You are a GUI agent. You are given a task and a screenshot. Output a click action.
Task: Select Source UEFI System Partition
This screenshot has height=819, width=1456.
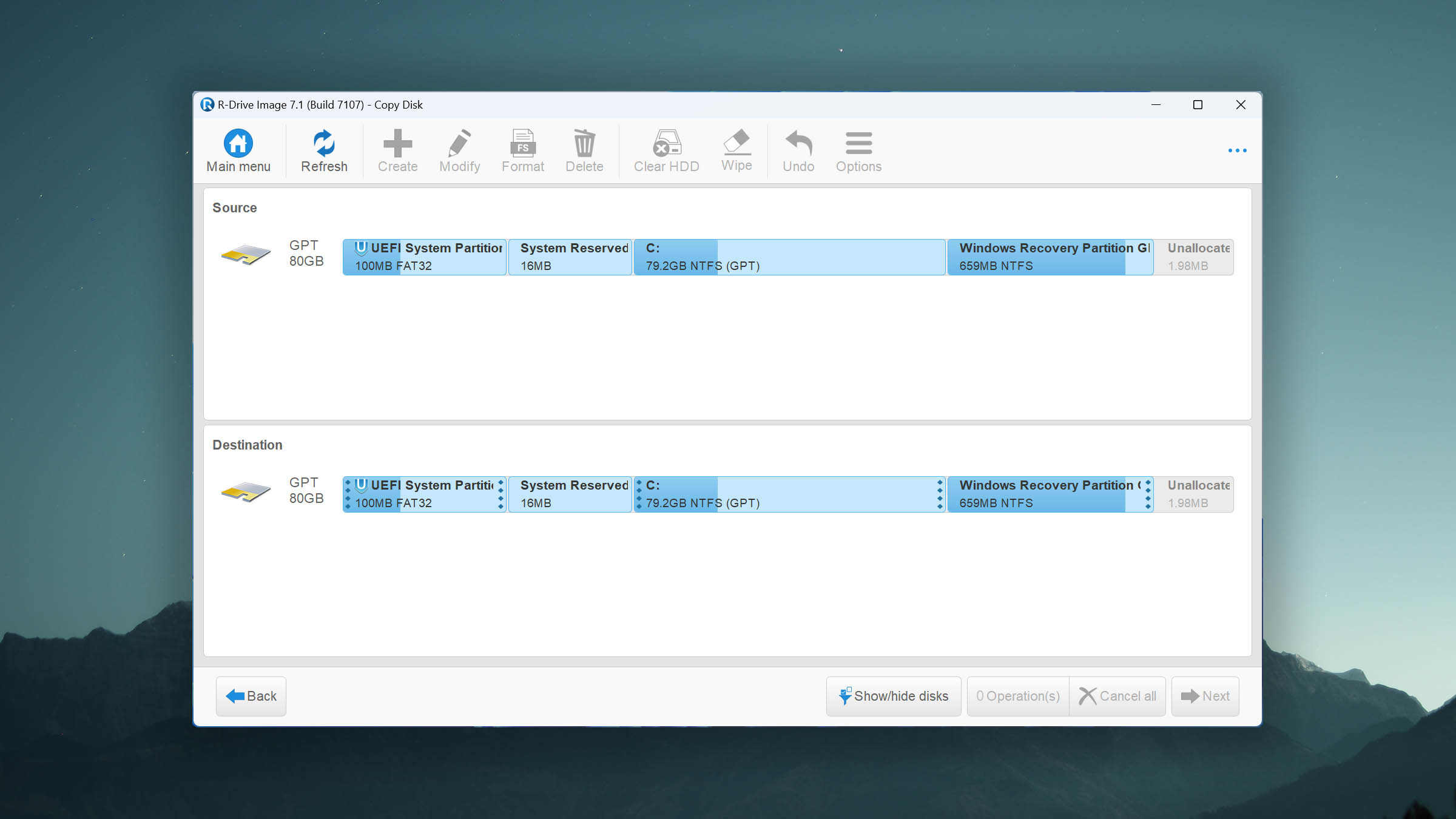tap(425, 257)
